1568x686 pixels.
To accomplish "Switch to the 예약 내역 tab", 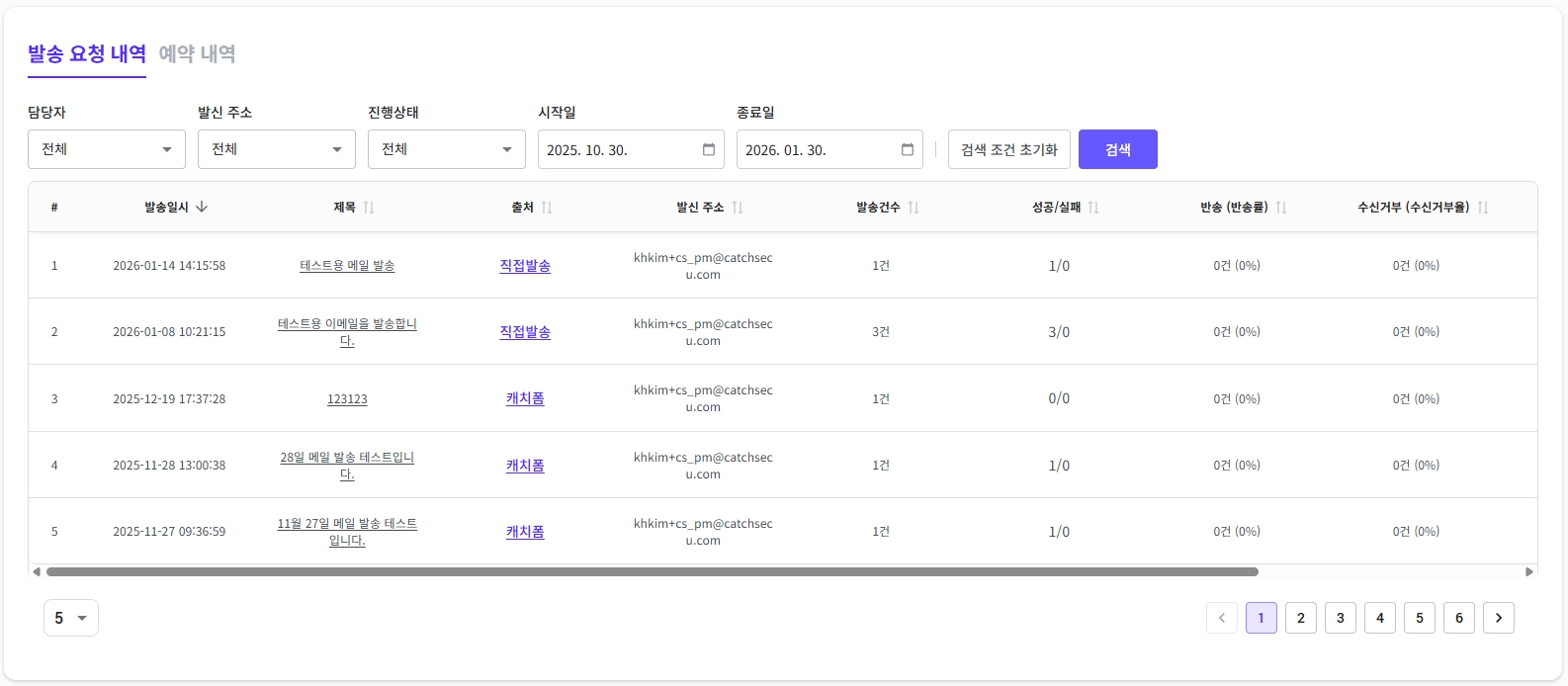I will (198, 53).
